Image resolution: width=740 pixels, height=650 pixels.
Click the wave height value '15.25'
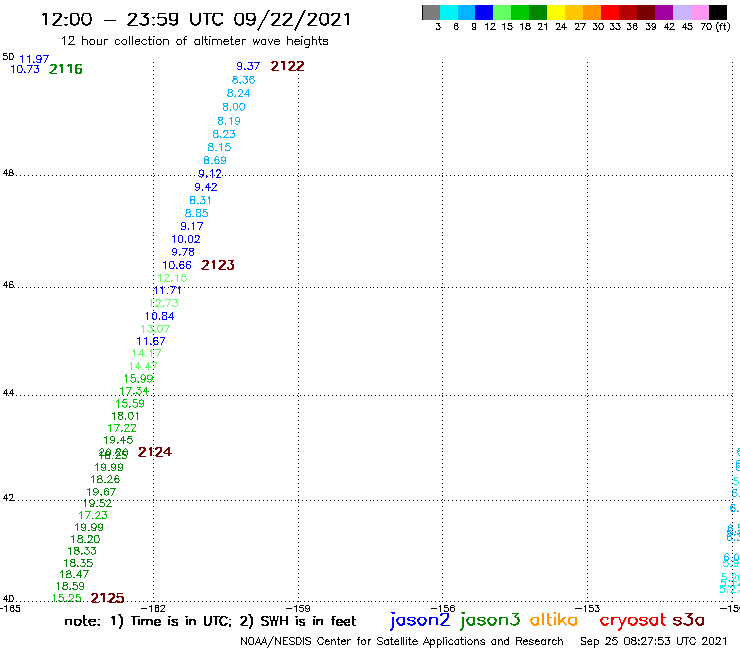pos(67,598)
